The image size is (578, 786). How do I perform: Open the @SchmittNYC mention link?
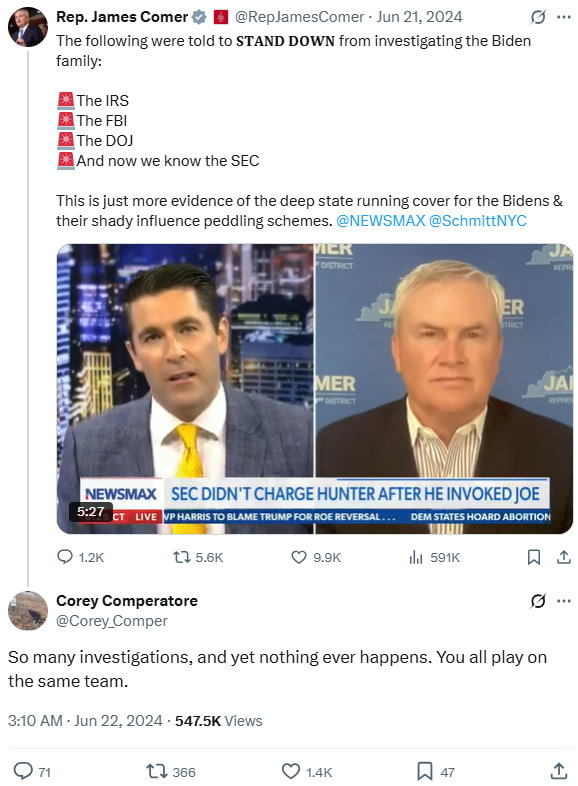[478, 221]
